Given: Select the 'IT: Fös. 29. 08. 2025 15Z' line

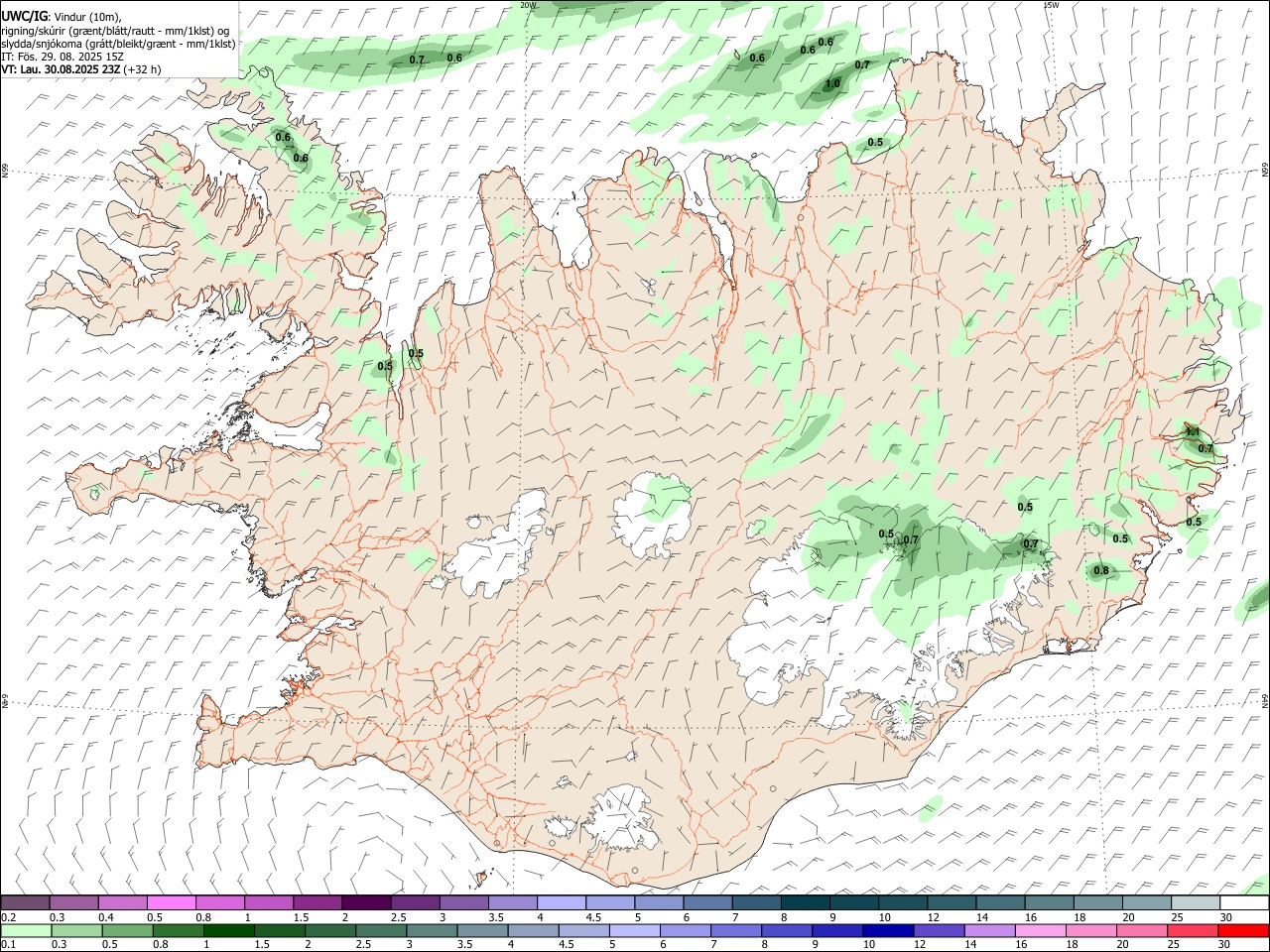Looking at the screenshot, I should tap(63, 57).
